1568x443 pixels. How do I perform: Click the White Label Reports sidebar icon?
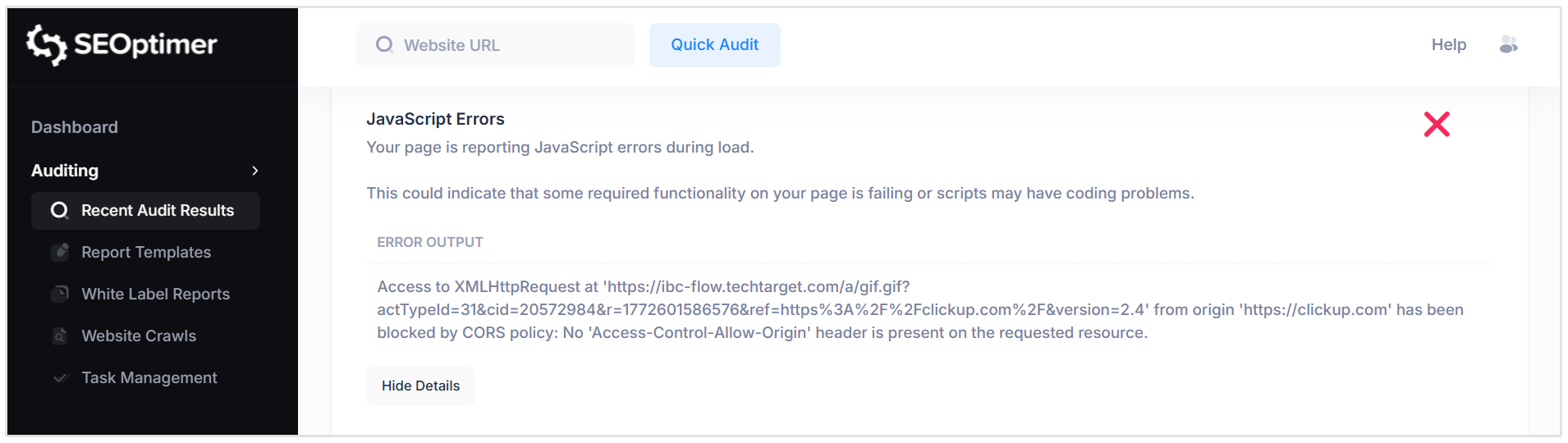(60, 294)
